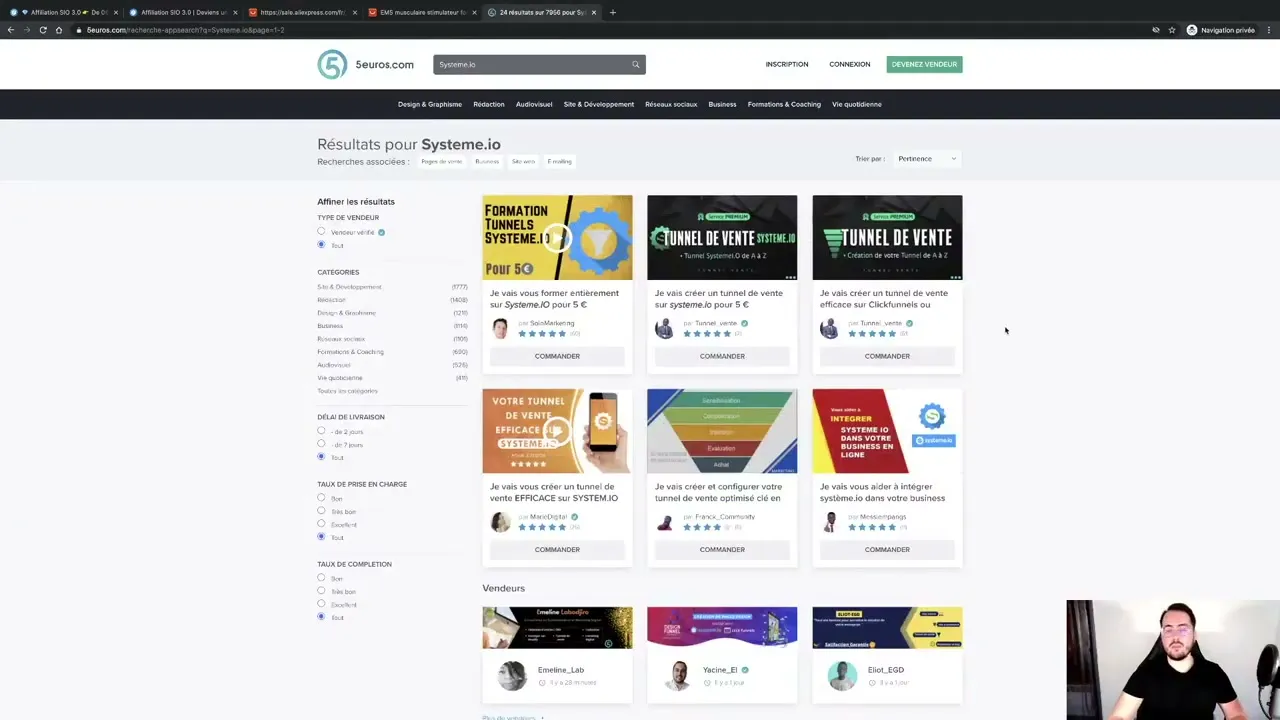Click Eliot_EGD's profile avatar
The height and width of the screenshot is (720, 1280).
(x=842, y=676)
